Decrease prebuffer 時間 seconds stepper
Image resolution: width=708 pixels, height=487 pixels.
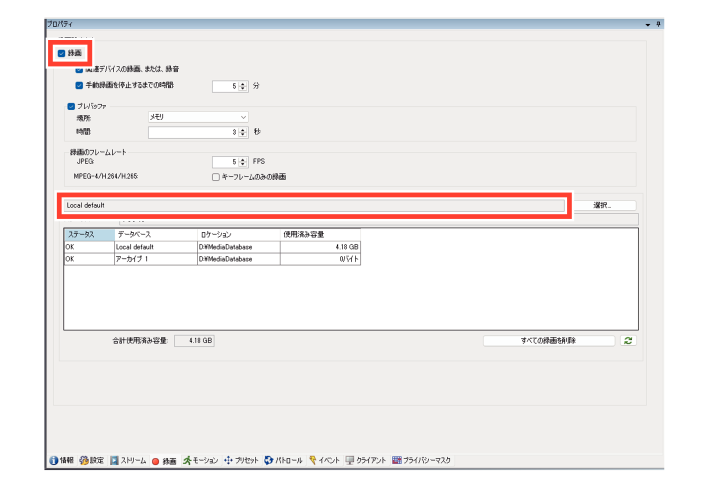(243, 135)
